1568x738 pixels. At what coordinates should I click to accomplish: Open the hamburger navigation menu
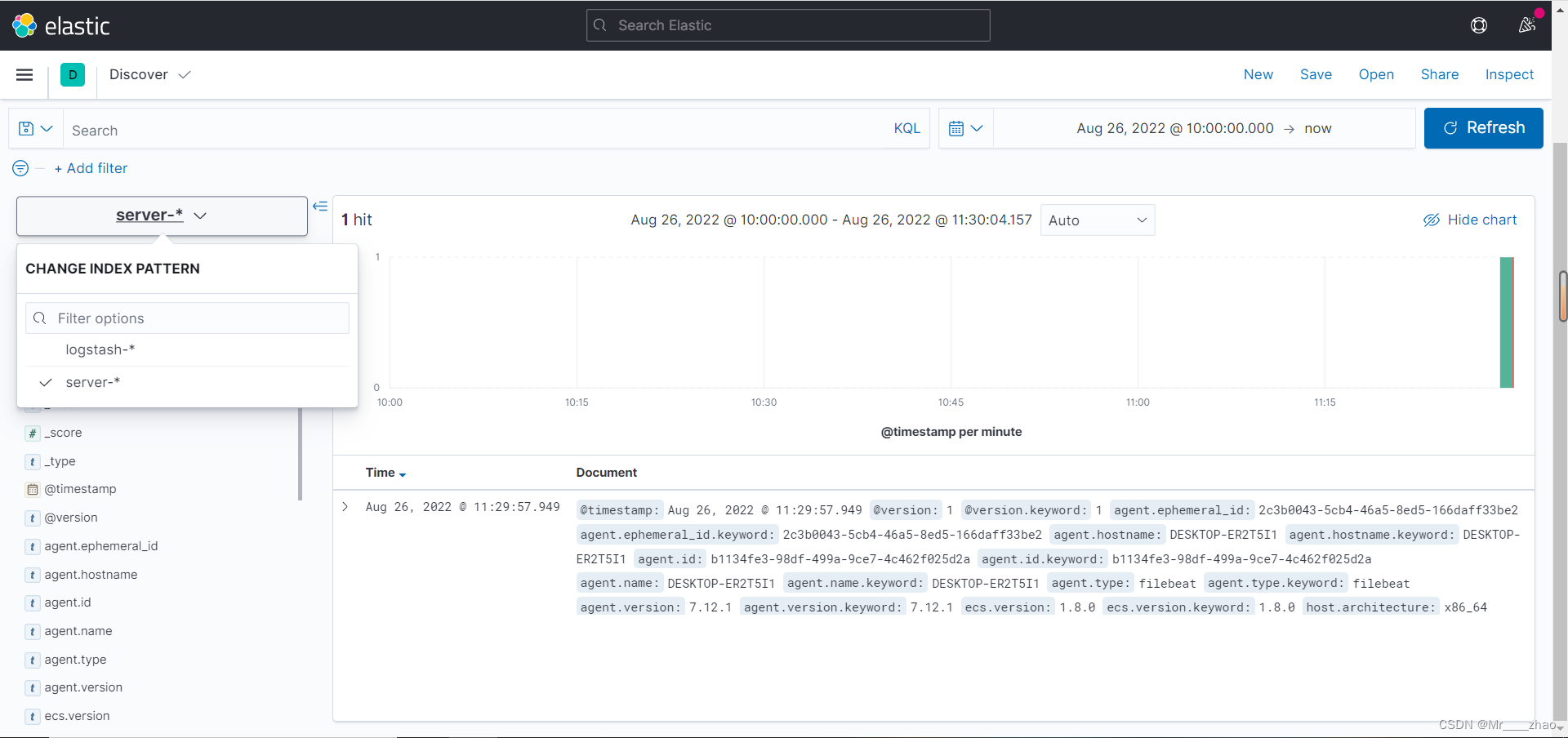tap(24, 75)
